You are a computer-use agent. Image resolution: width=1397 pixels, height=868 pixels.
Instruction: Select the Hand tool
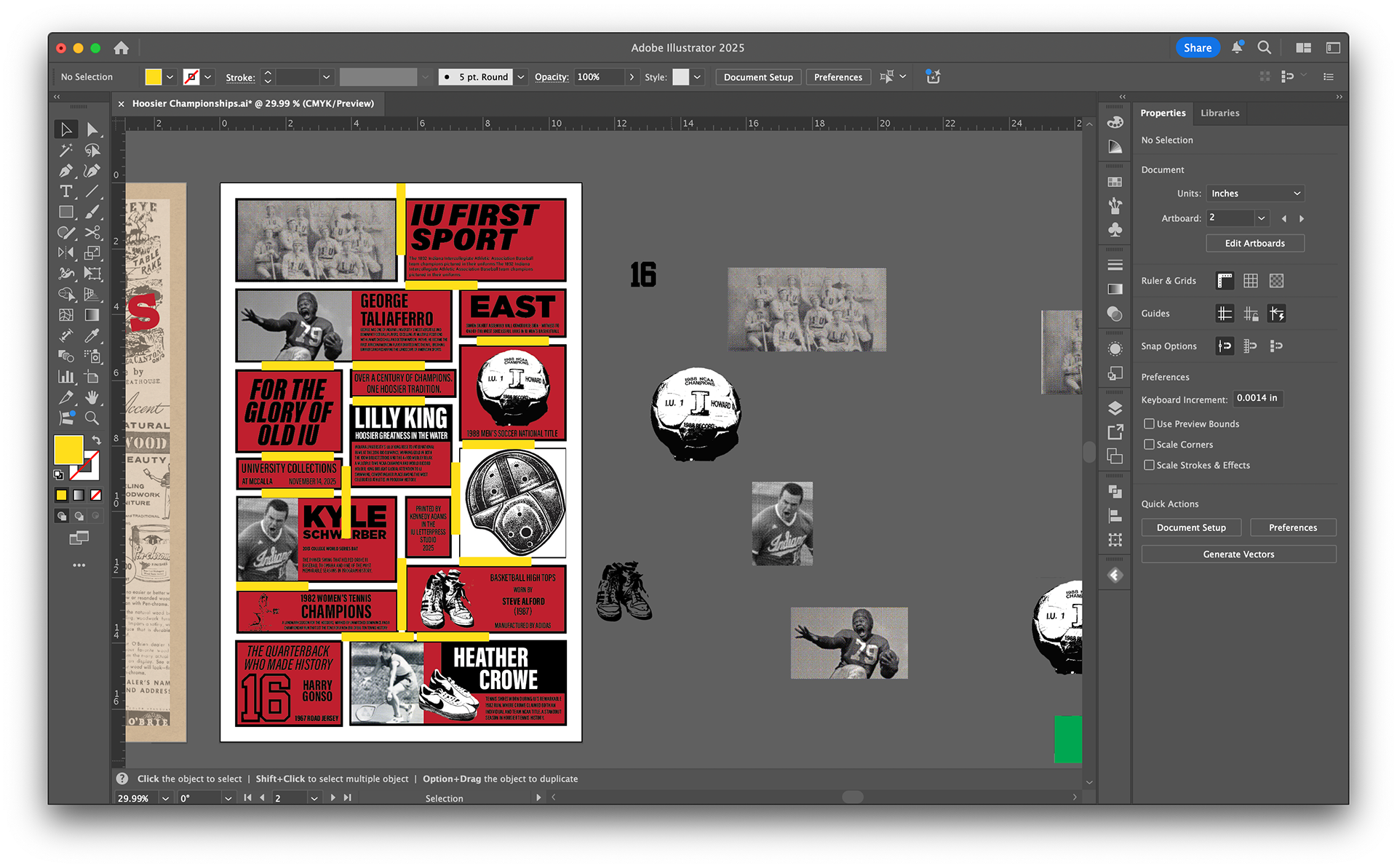click(x=92, y=397)
